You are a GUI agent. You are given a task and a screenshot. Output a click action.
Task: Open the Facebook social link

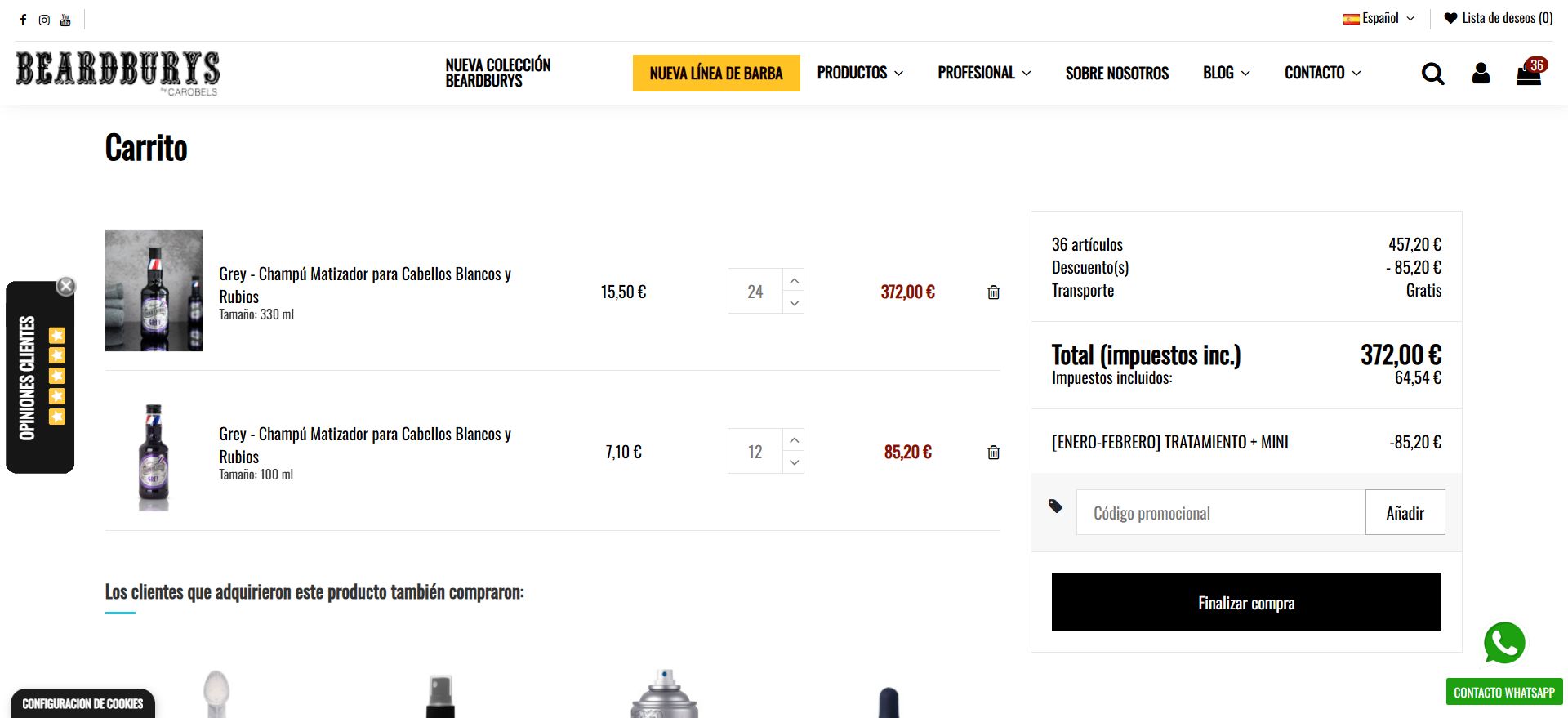[23, 20]
